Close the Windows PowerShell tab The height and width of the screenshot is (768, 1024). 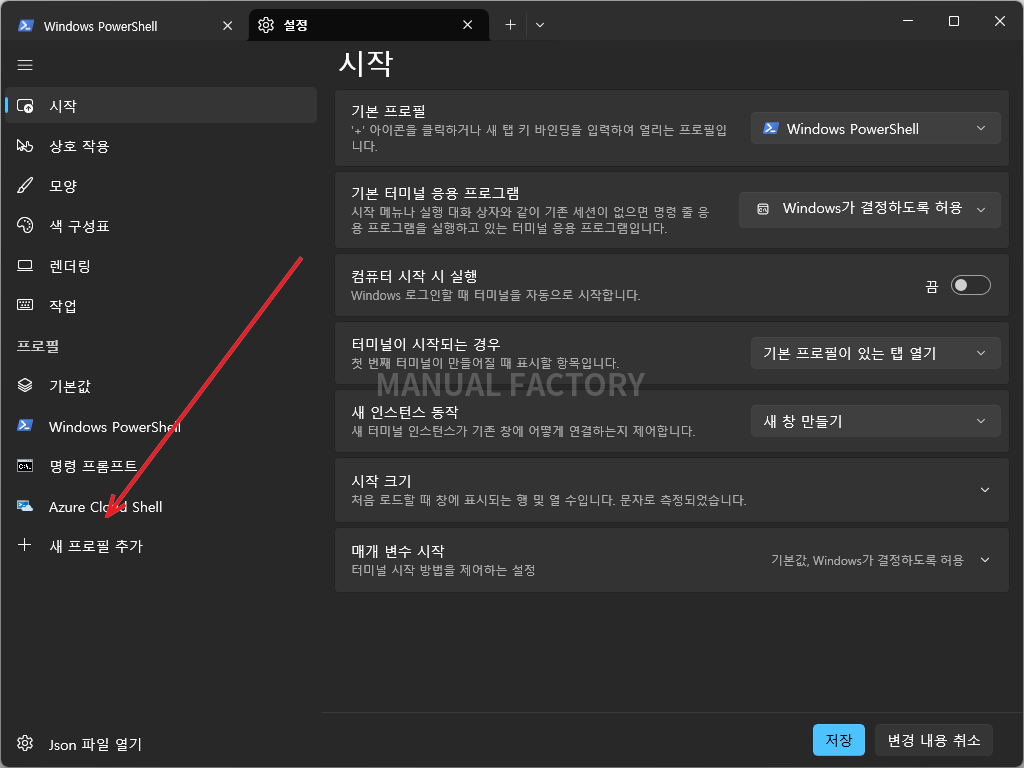(227, 25)
